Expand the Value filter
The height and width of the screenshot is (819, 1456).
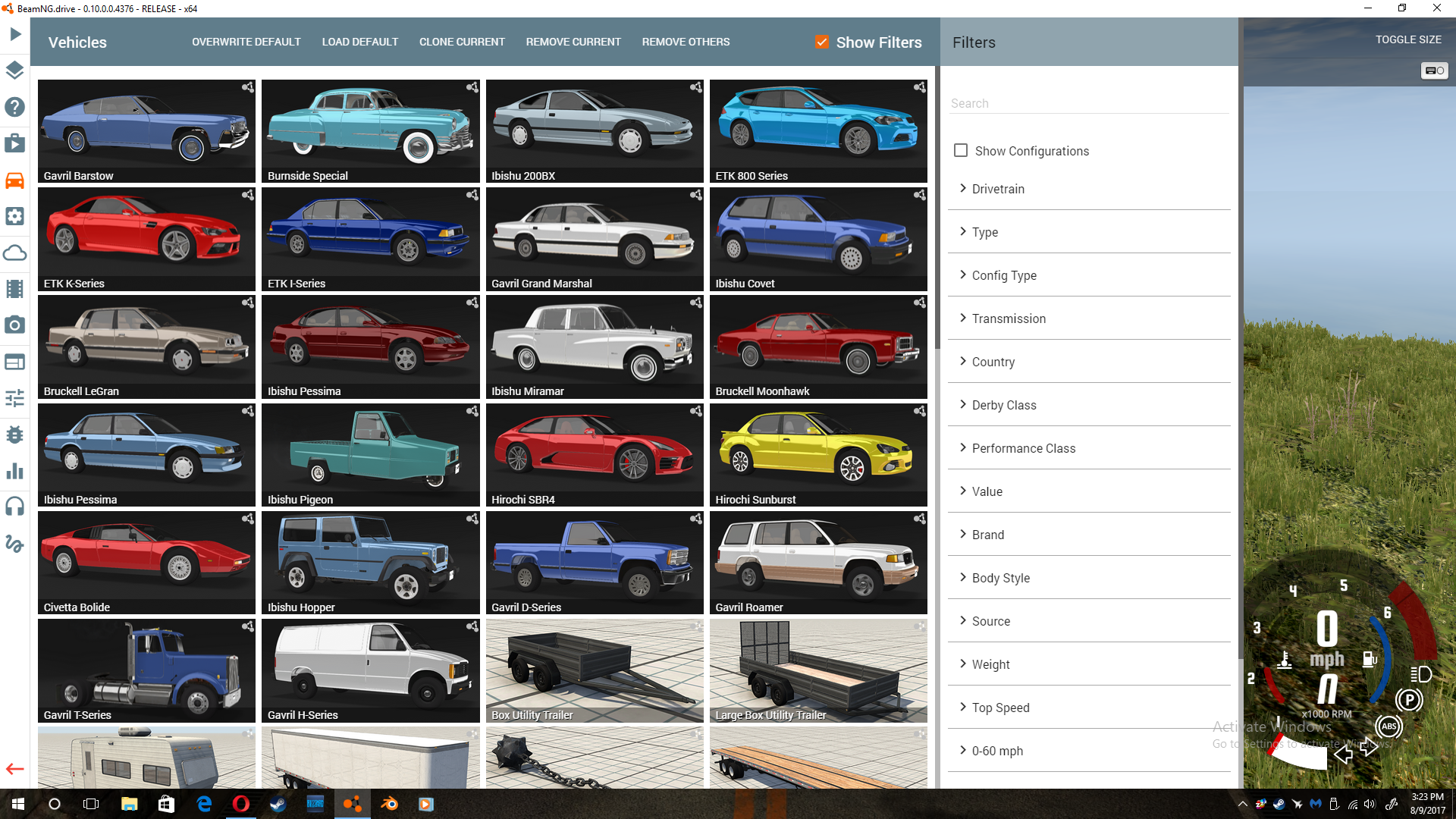(1089, 491)
